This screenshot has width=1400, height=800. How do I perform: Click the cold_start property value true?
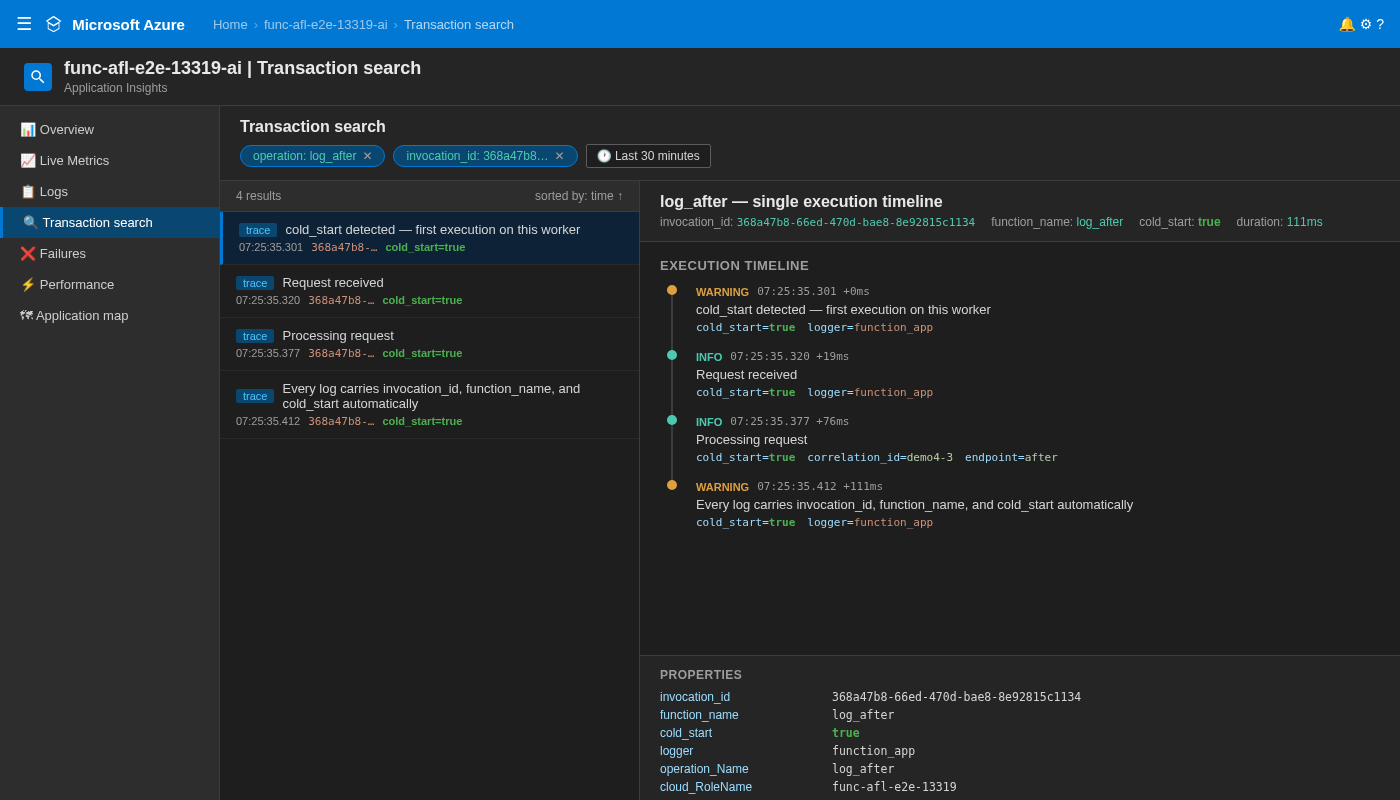coord(845,733)
